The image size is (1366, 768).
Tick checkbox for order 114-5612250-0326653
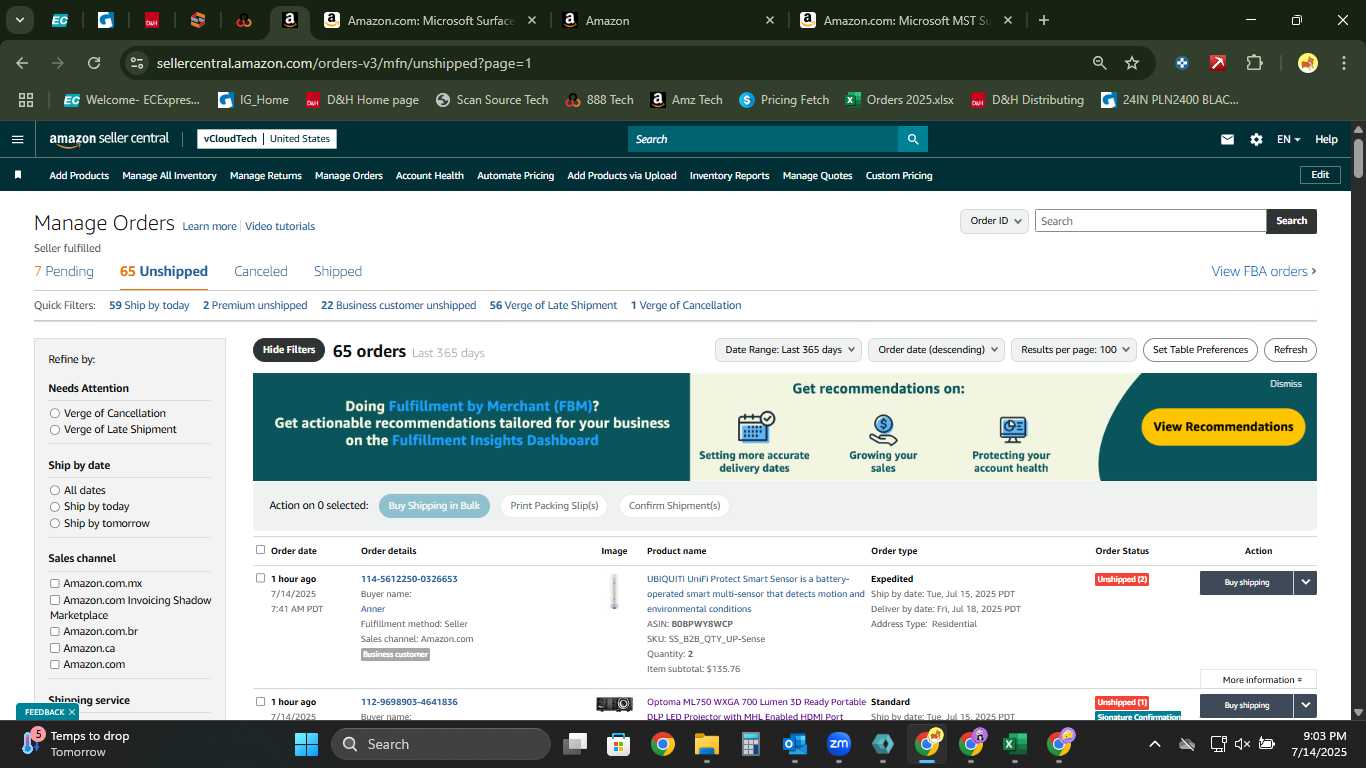click(x=261, y=578)
